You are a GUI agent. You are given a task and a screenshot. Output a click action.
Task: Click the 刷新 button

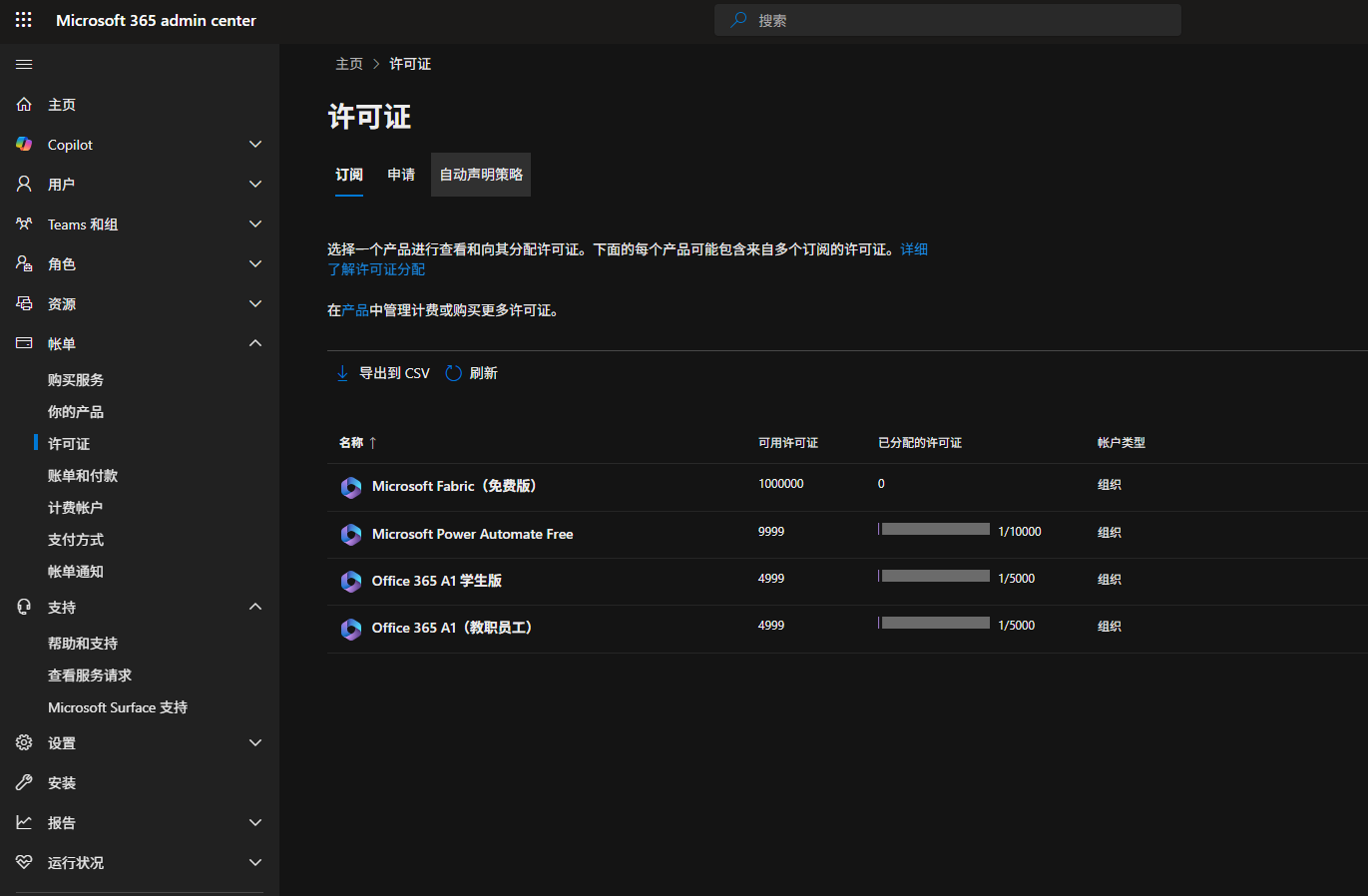(471, 373)
